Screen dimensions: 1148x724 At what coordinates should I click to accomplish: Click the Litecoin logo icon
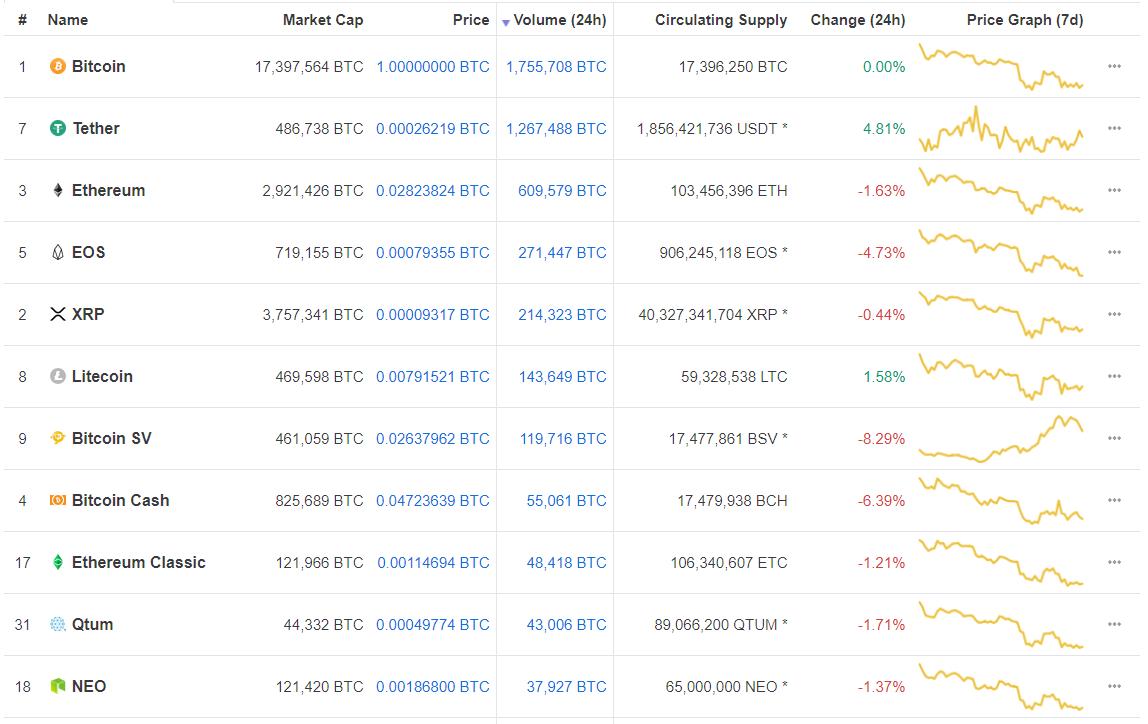(x=58, y=377)
